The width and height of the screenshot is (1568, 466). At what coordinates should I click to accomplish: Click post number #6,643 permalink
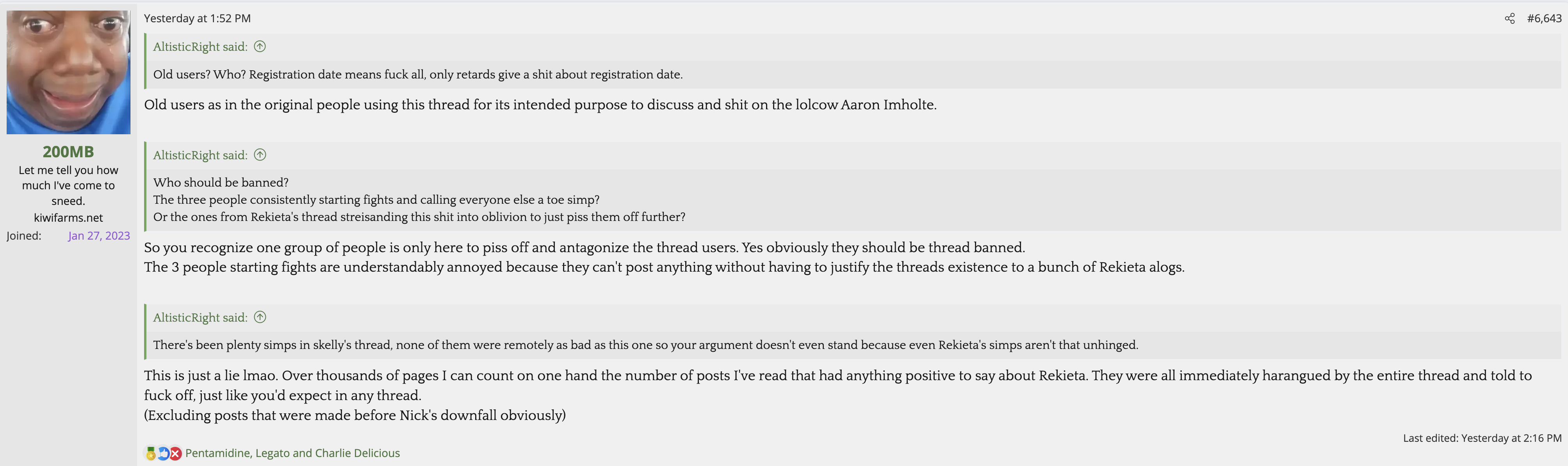pos(1544,19)
